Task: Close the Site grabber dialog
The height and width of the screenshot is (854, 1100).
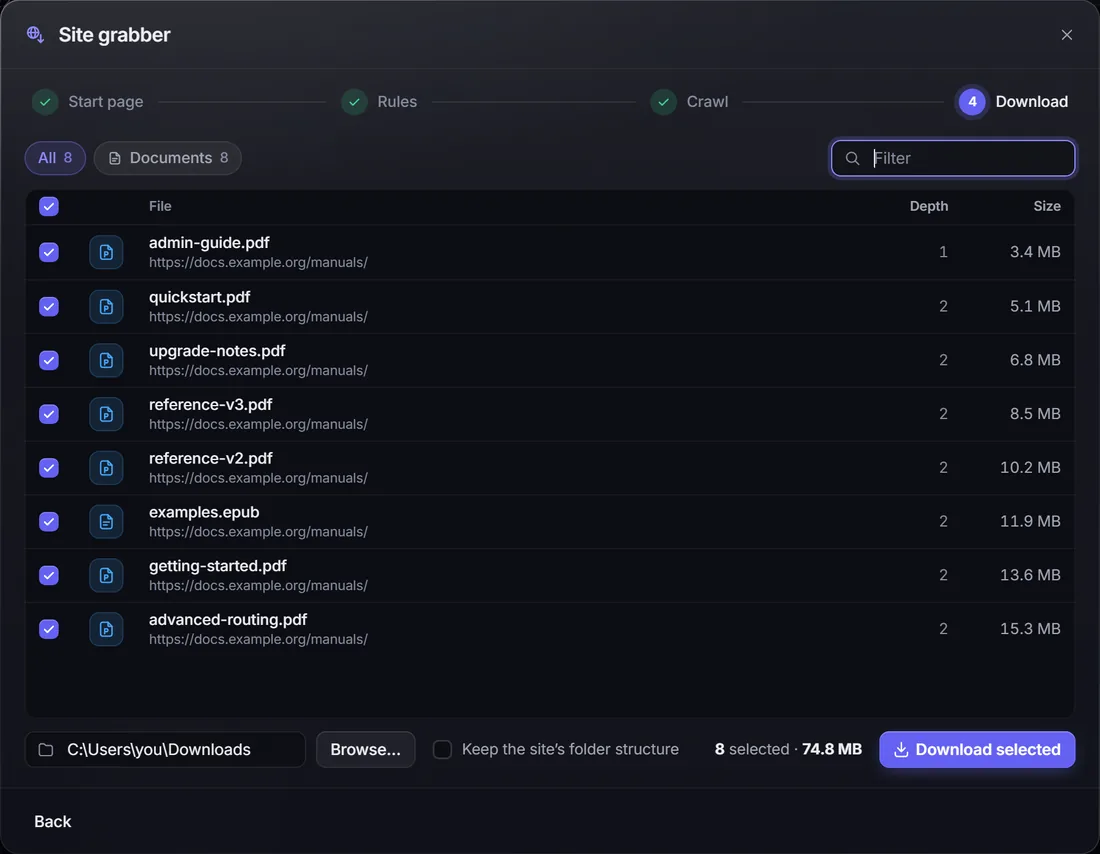Action: point(1066,35)
